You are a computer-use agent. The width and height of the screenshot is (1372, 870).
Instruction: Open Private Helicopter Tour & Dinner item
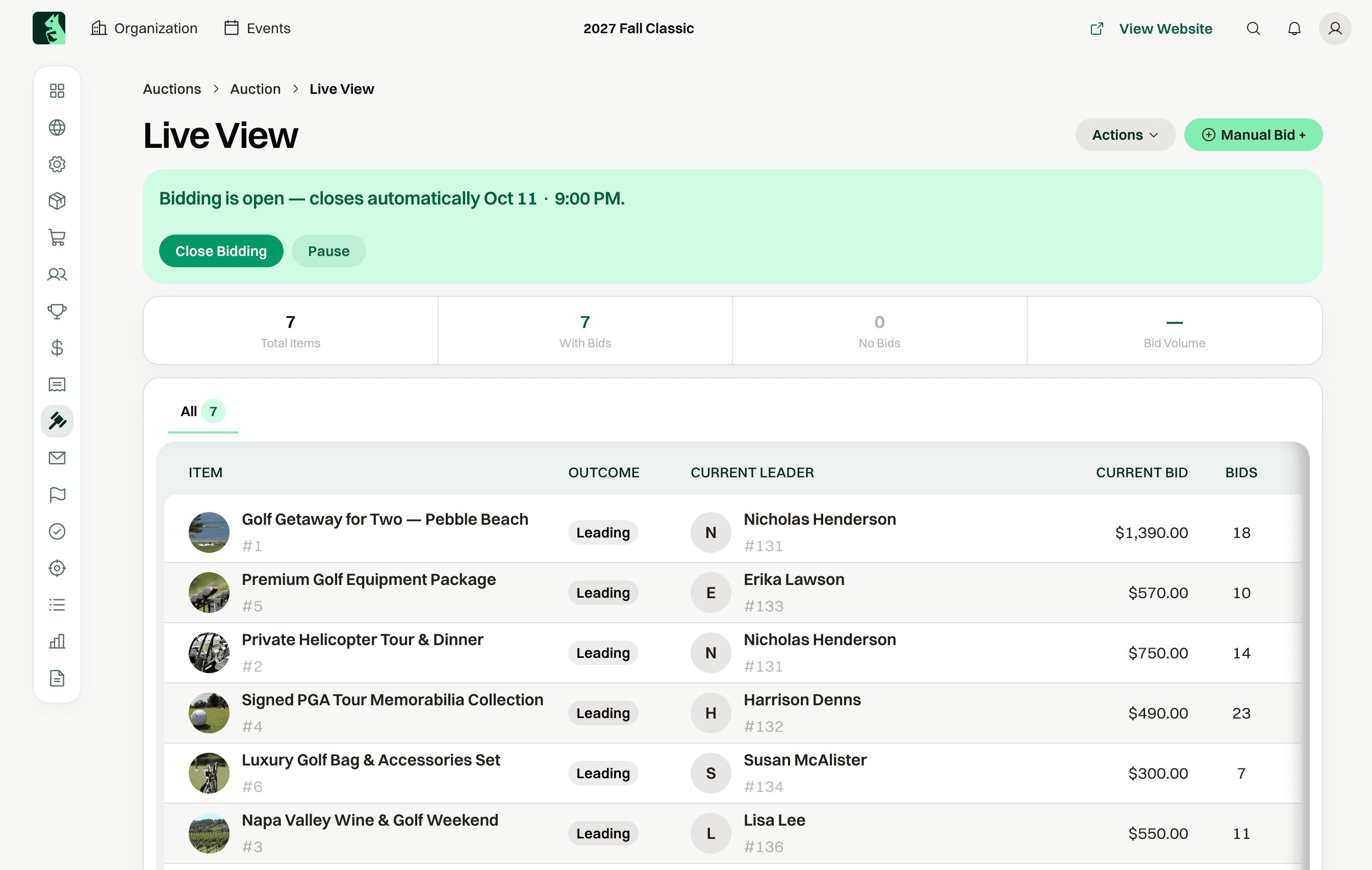[x=362, y=640]
